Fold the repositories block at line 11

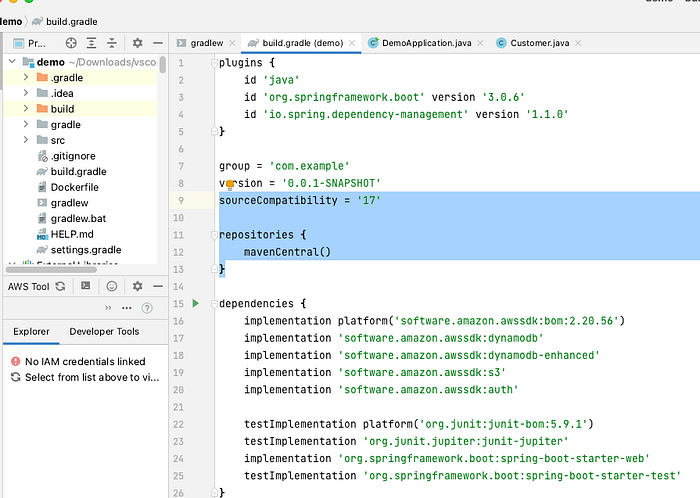(214, 235)
